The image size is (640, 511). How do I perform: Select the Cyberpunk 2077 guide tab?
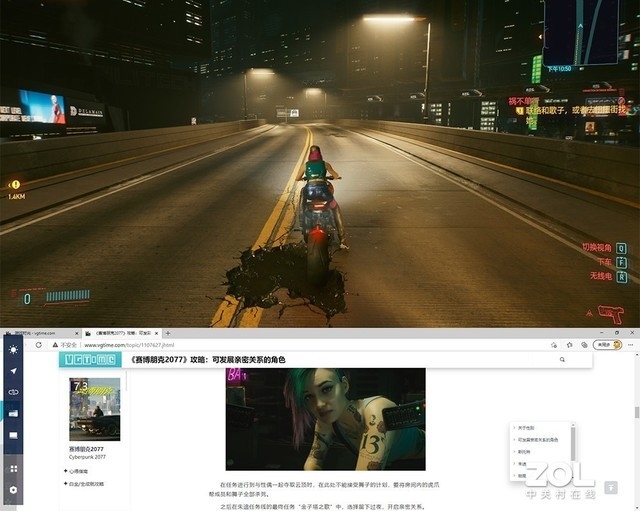120,333
